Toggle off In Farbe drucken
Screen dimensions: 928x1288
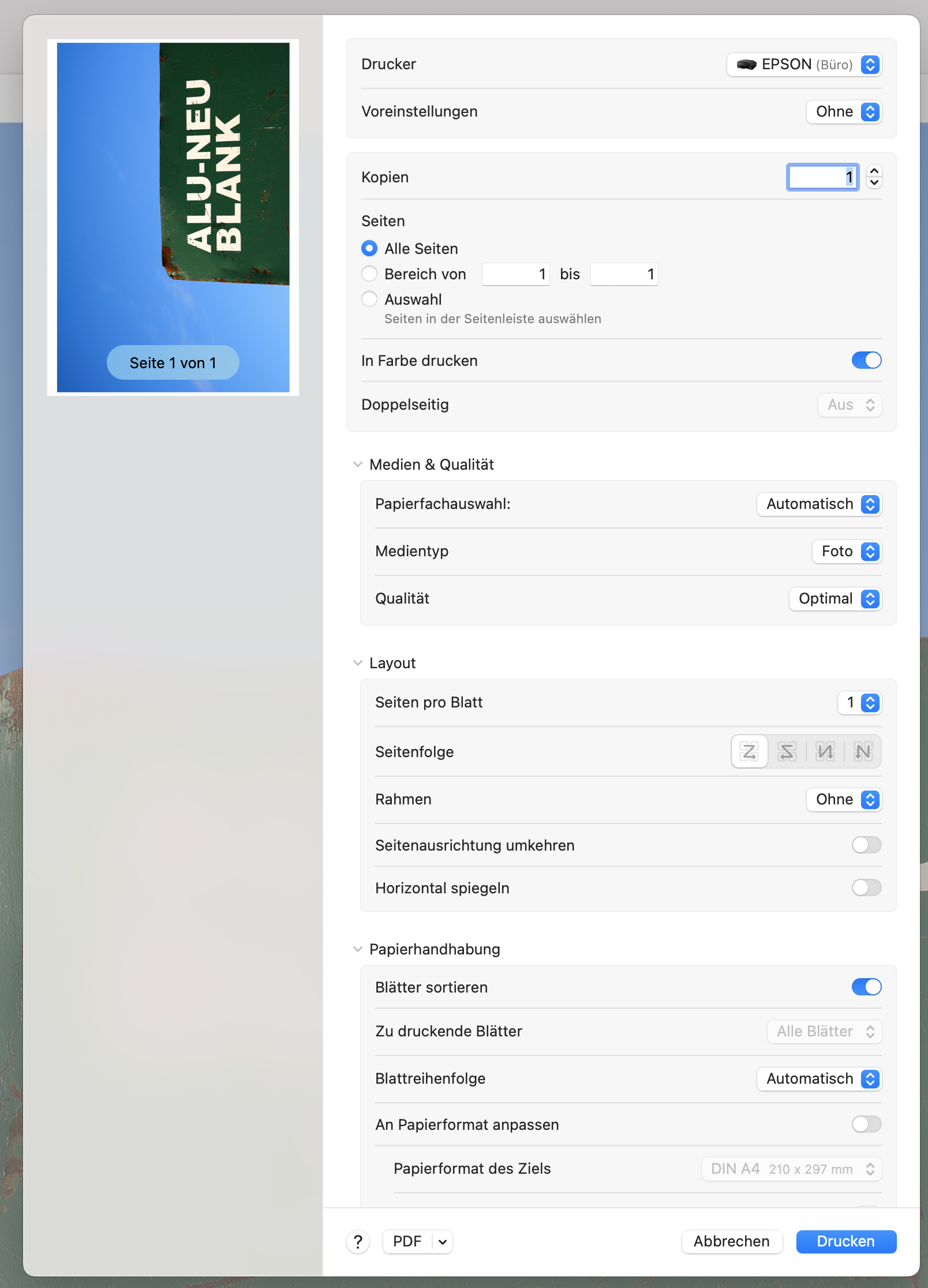coord(866,360)
